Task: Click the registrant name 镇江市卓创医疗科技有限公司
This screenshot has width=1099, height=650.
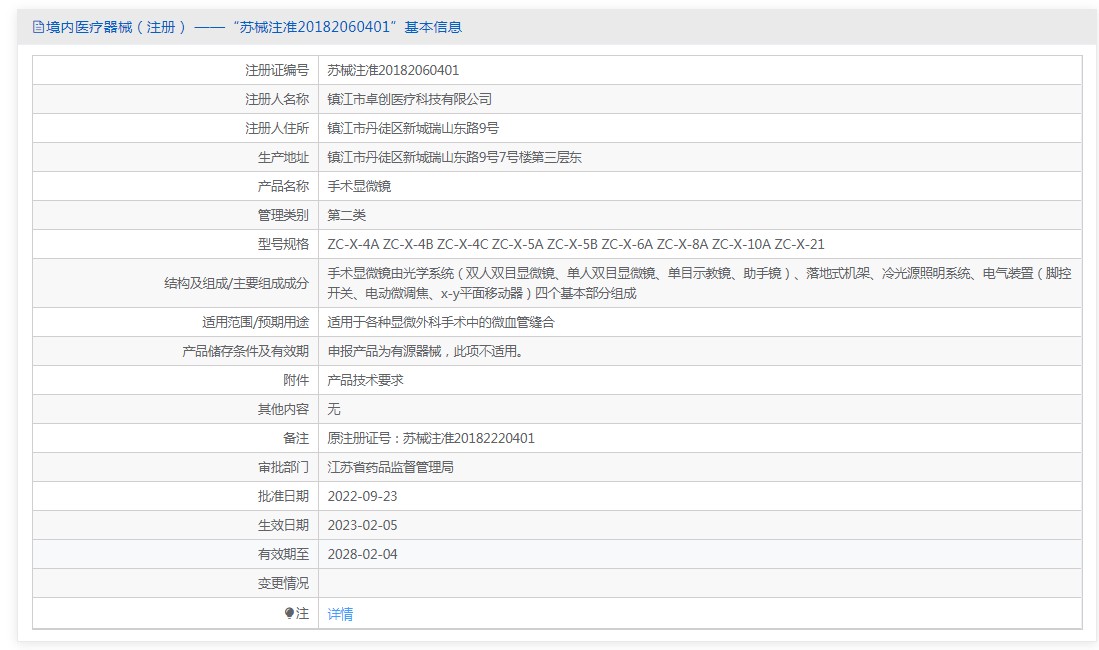Action: click(x=409, y=100)
